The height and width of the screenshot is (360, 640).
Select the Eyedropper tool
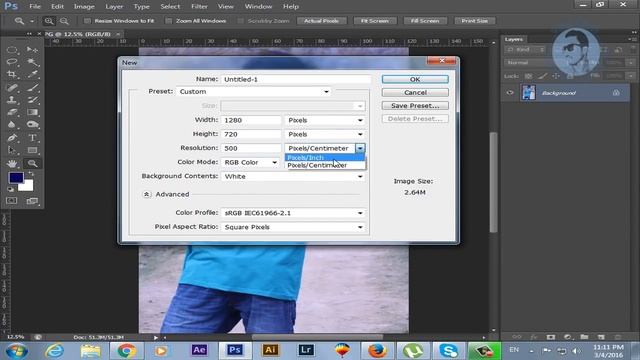tap(32, 74)
